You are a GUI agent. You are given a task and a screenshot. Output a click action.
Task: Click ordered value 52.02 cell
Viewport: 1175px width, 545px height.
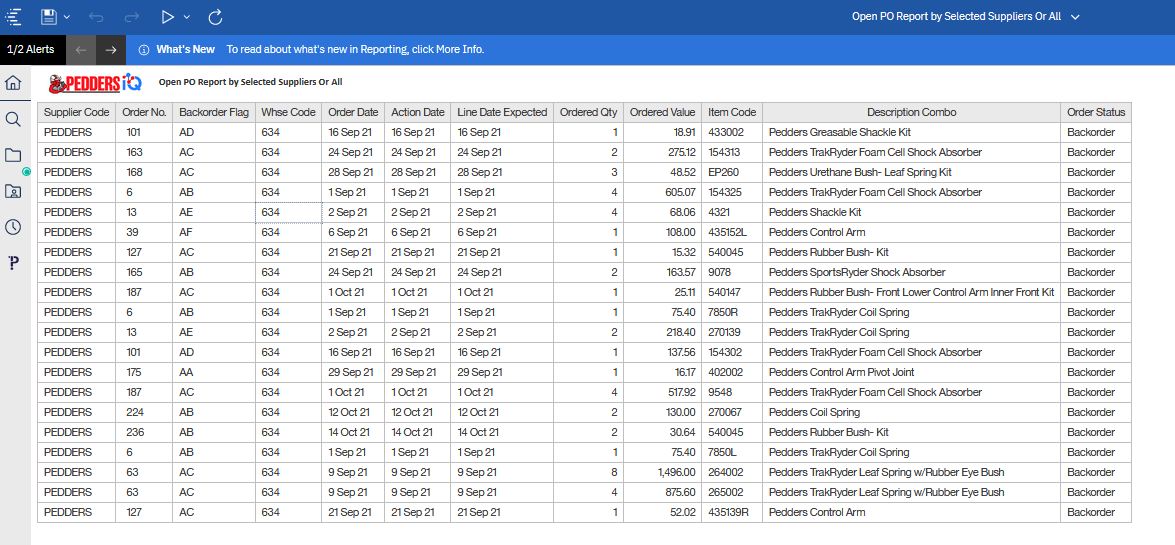662,513
